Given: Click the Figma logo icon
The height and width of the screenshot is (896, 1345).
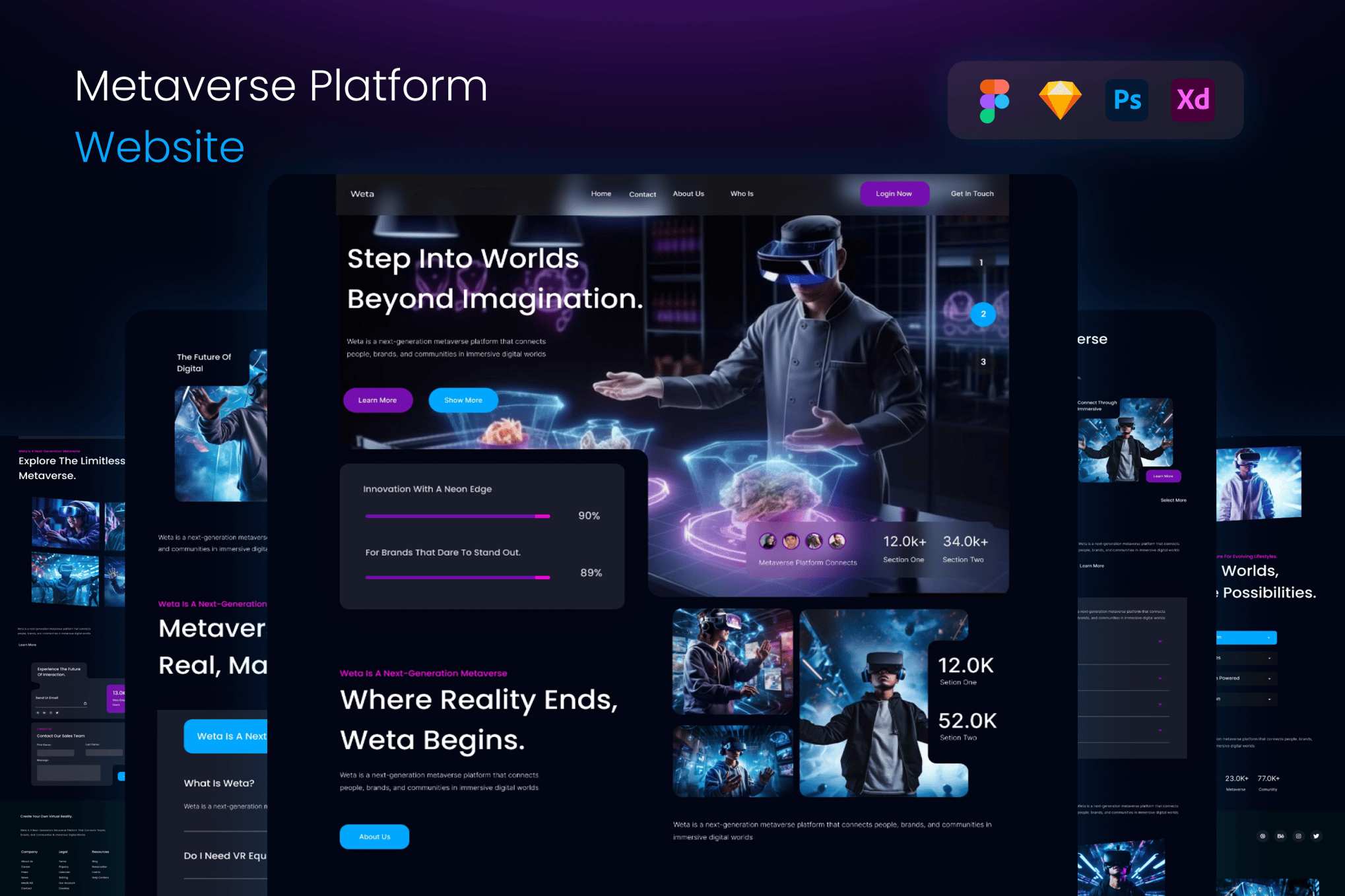Looking at the screenshot, I should [x=994, y=100].
